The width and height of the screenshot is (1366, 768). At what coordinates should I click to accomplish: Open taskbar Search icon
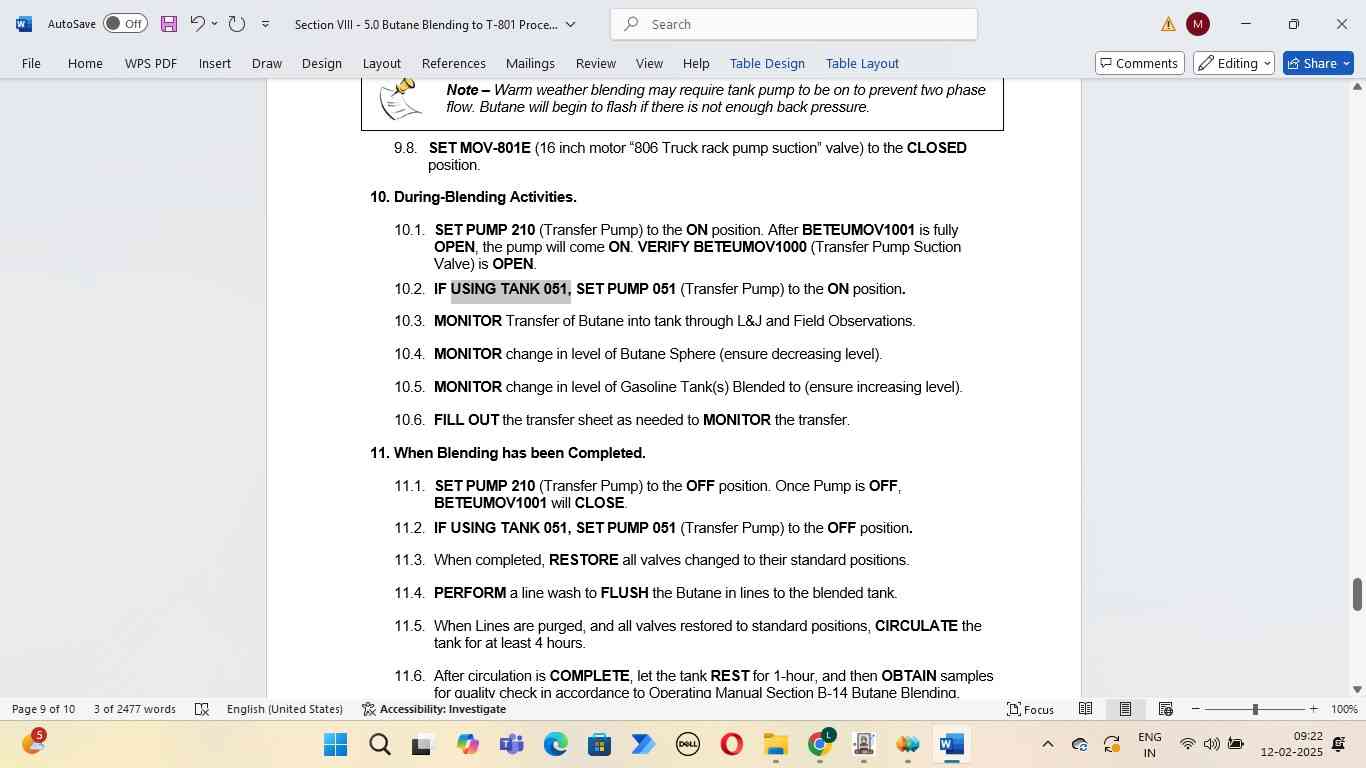click(x=379, y=745)
